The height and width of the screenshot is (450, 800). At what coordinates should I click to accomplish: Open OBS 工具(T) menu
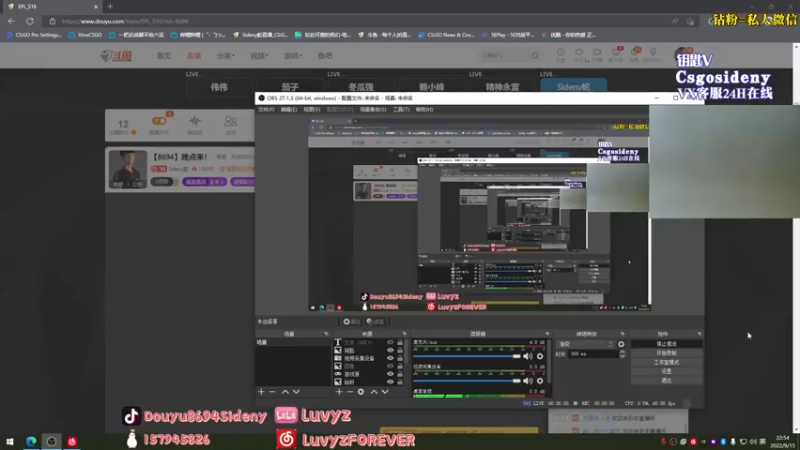(x=401, y=110)
